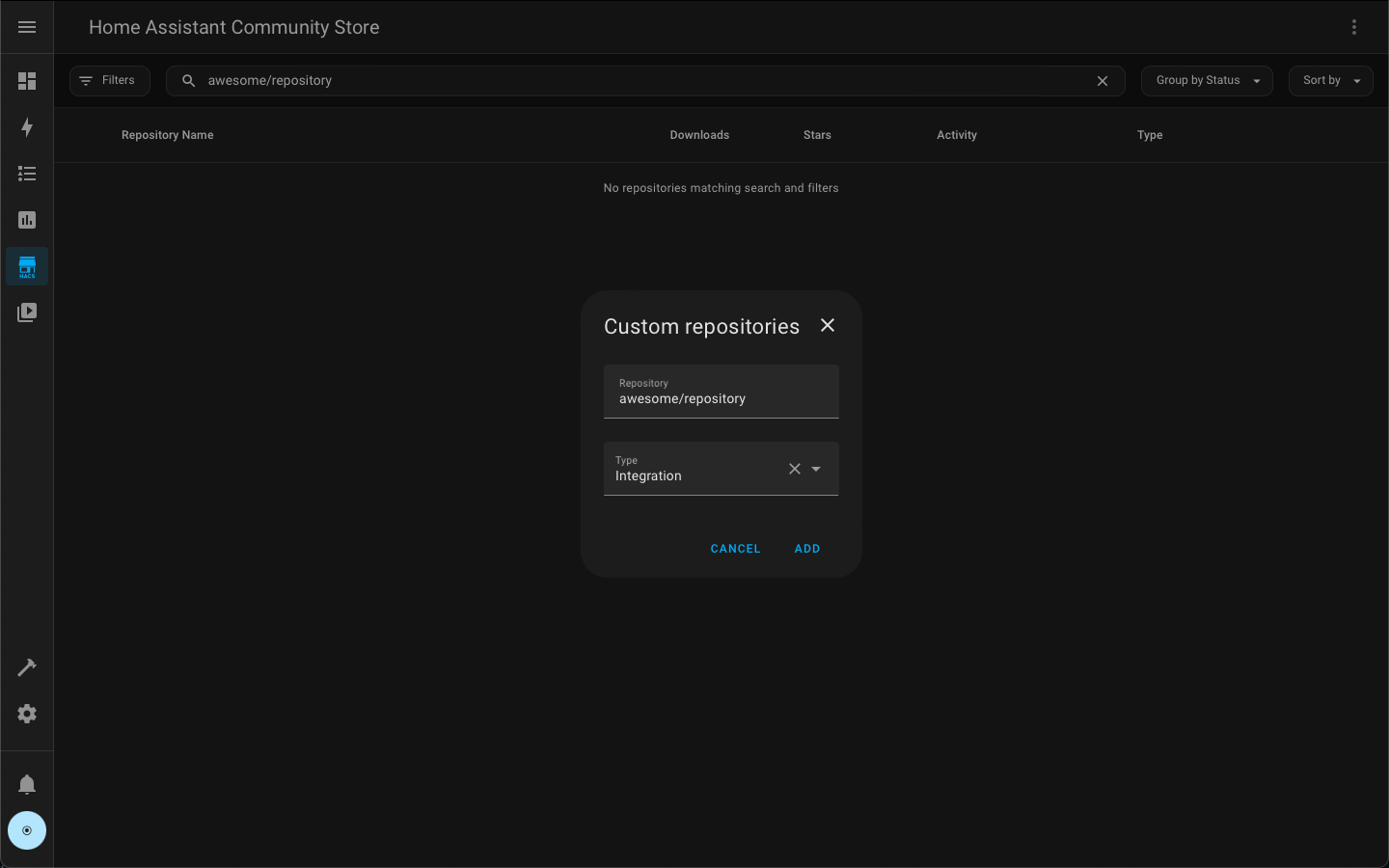Open the Group by Status dropdown
This screenshot has height=868, width=1389.
[x=1207, y=80]
